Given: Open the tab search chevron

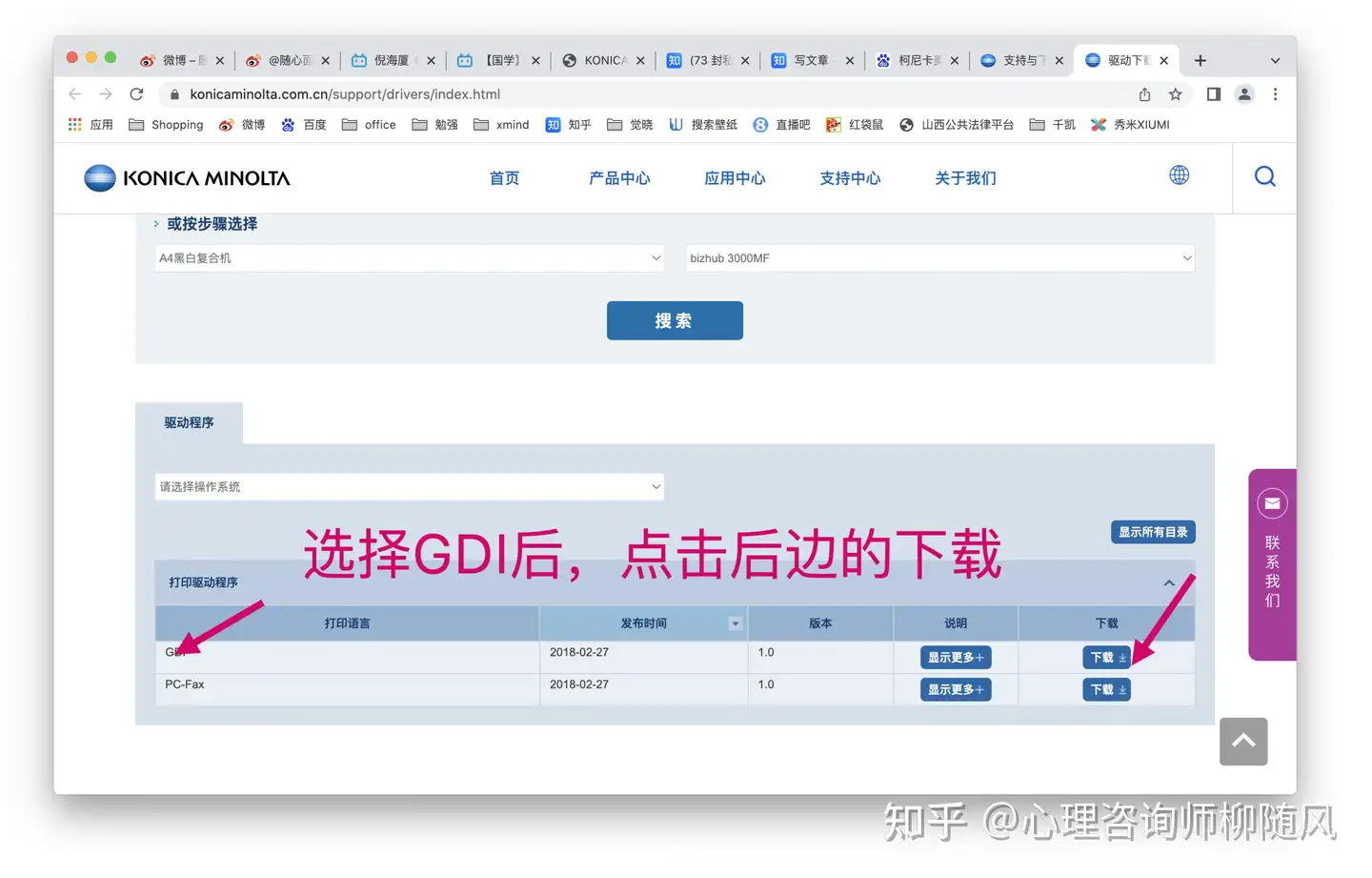Looking at the screenshot, I should coord(1275,60).
